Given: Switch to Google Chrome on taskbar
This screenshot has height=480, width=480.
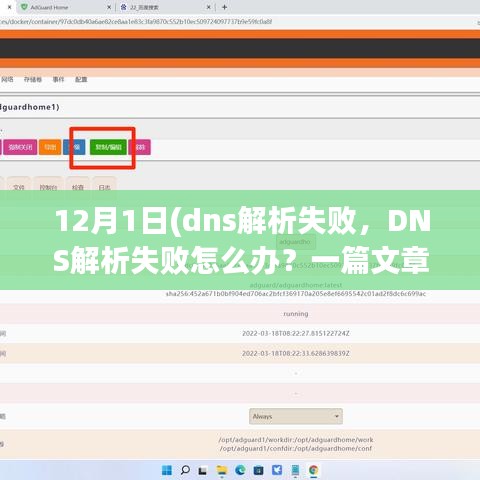Looking at the screenshot, I should pos(313,470).
